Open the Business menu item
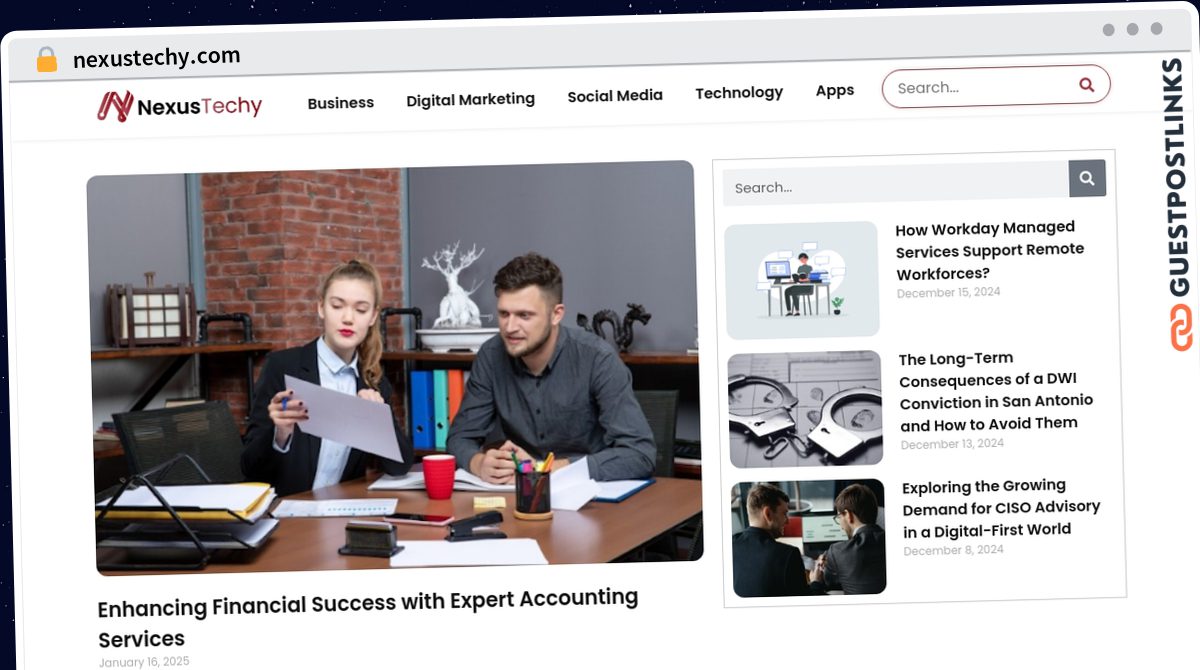Image resolution: width=1200 pixels, height=670 pixels. click(340, 103)
